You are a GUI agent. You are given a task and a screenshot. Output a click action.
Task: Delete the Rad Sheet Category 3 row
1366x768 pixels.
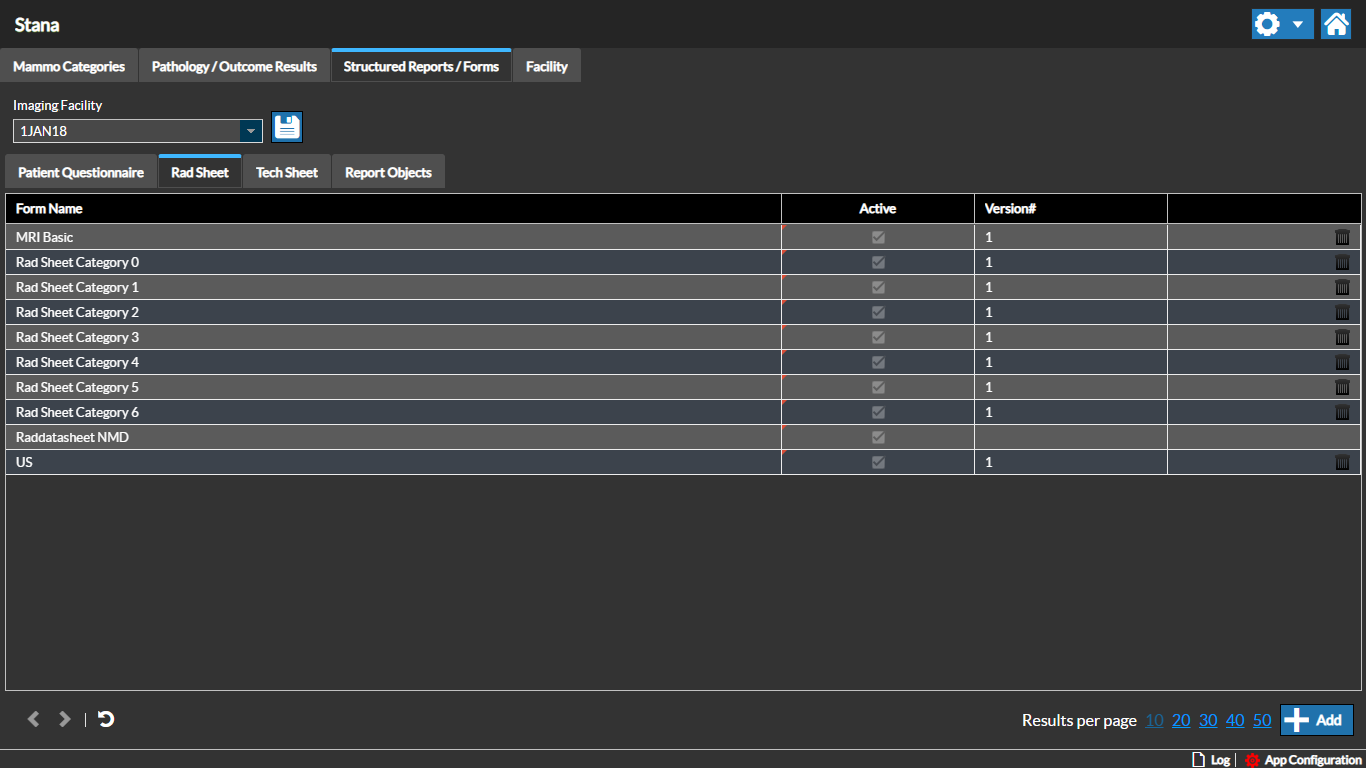point(1342,337)
